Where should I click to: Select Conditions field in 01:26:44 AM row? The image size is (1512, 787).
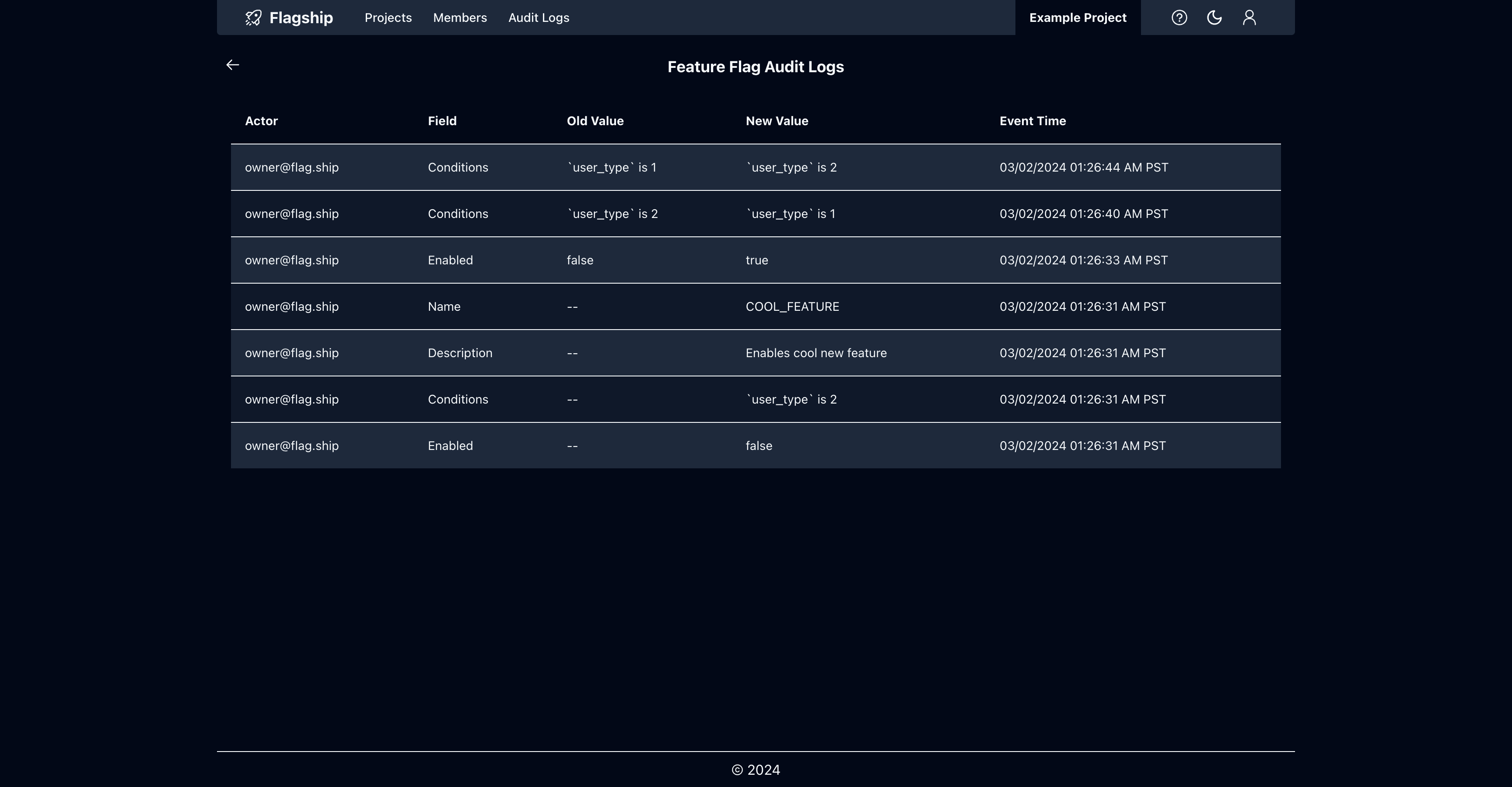[458, 167]
